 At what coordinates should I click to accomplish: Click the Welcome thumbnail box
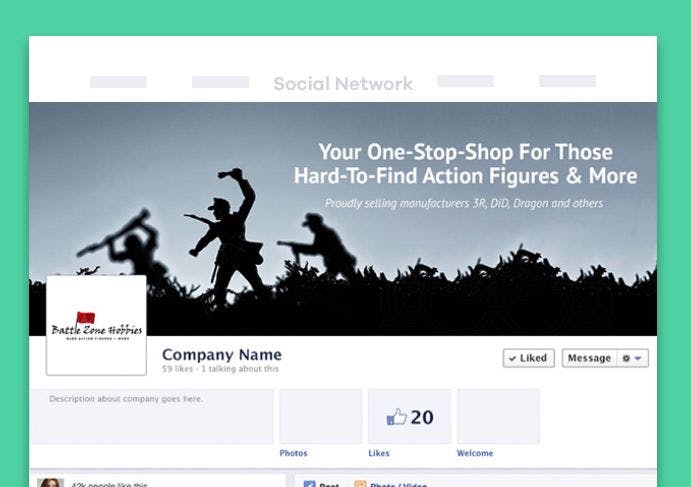(x=498, y=416)
